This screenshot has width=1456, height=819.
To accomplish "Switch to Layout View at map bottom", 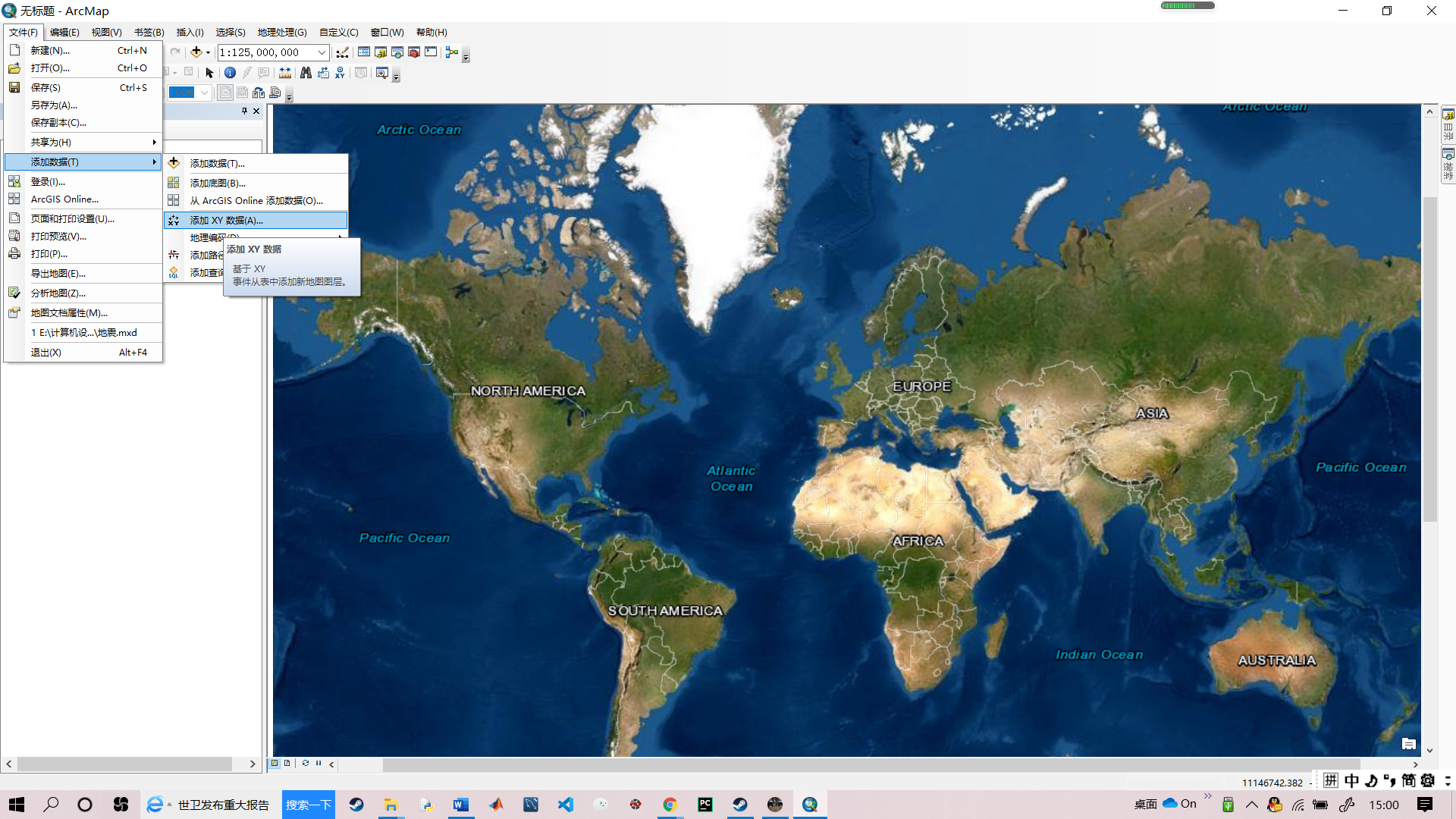I will point(287,764).
